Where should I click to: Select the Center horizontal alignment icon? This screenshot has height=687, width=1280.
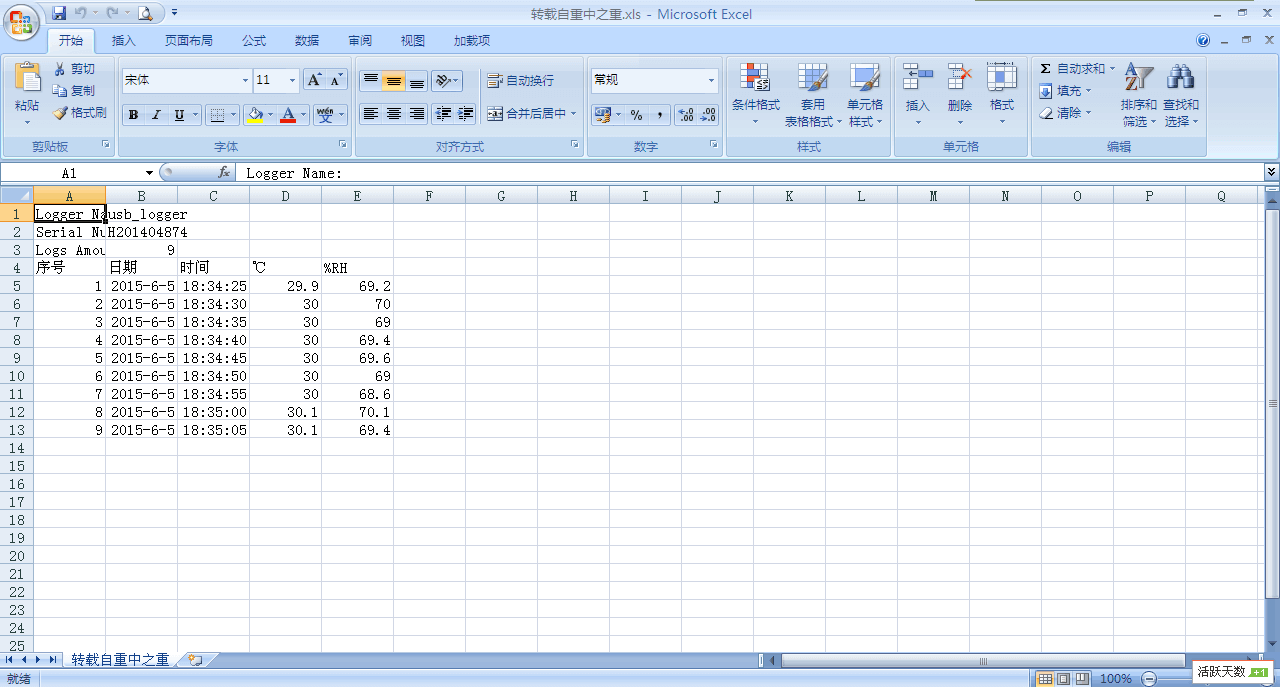click(x=394, y=114)
